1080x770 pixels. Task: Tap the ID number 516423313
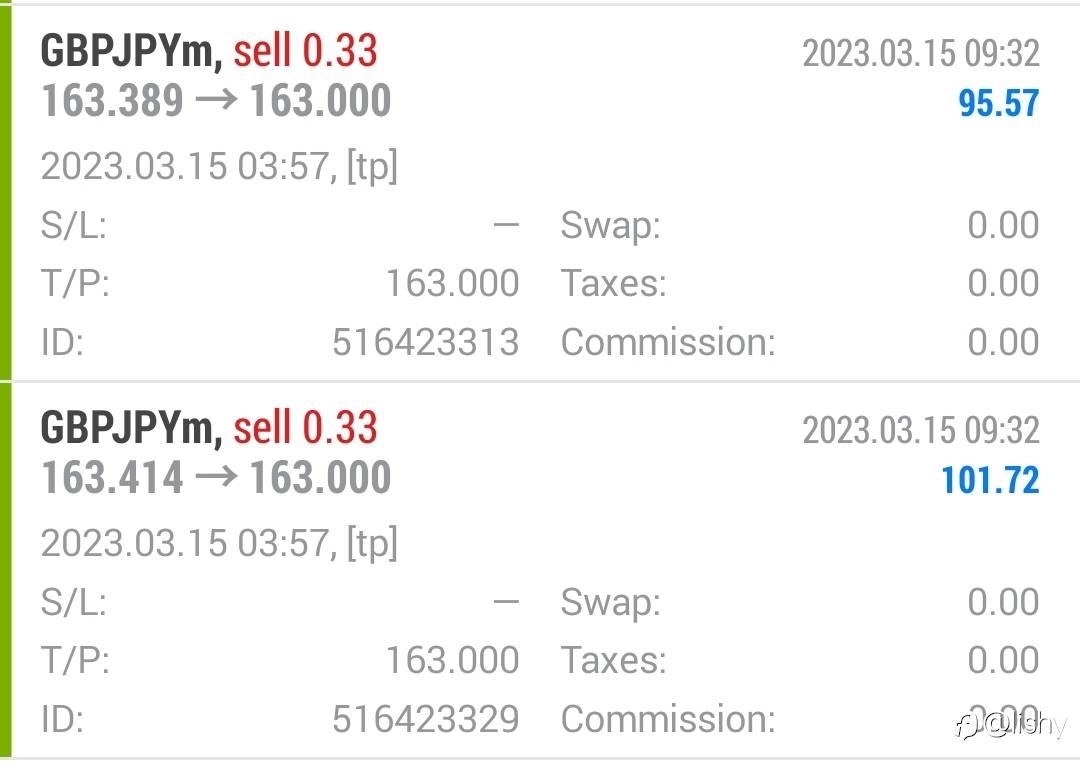(425, 343)
